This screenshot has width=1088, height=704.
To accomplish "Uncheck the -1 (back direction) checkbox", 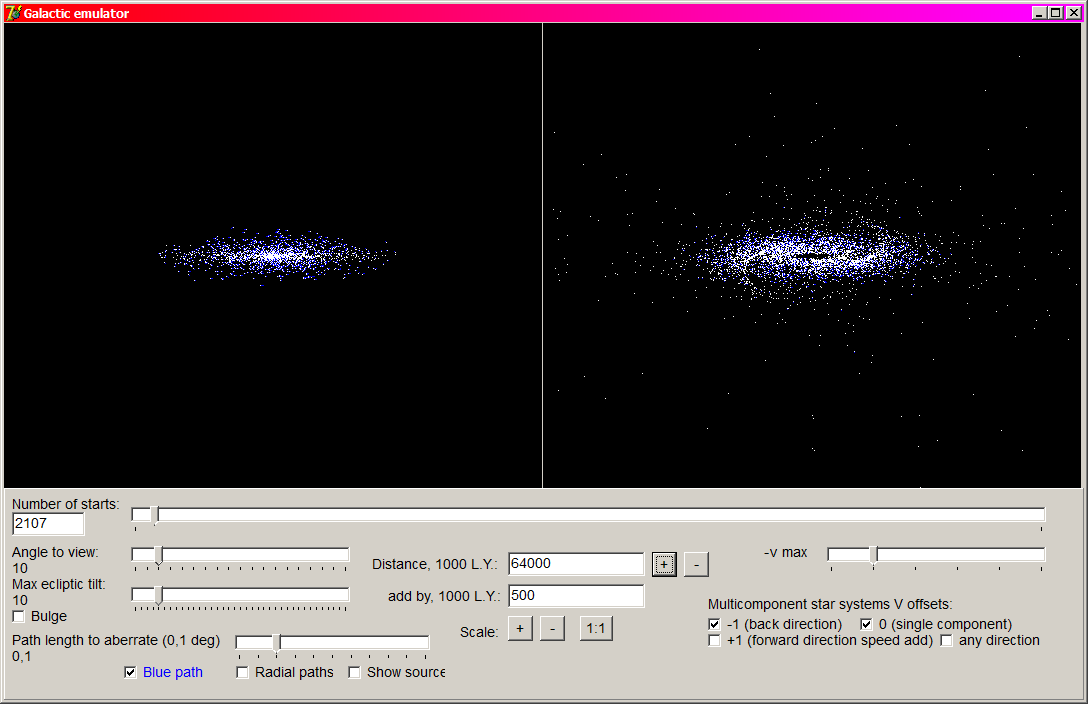I will point(714,624).
